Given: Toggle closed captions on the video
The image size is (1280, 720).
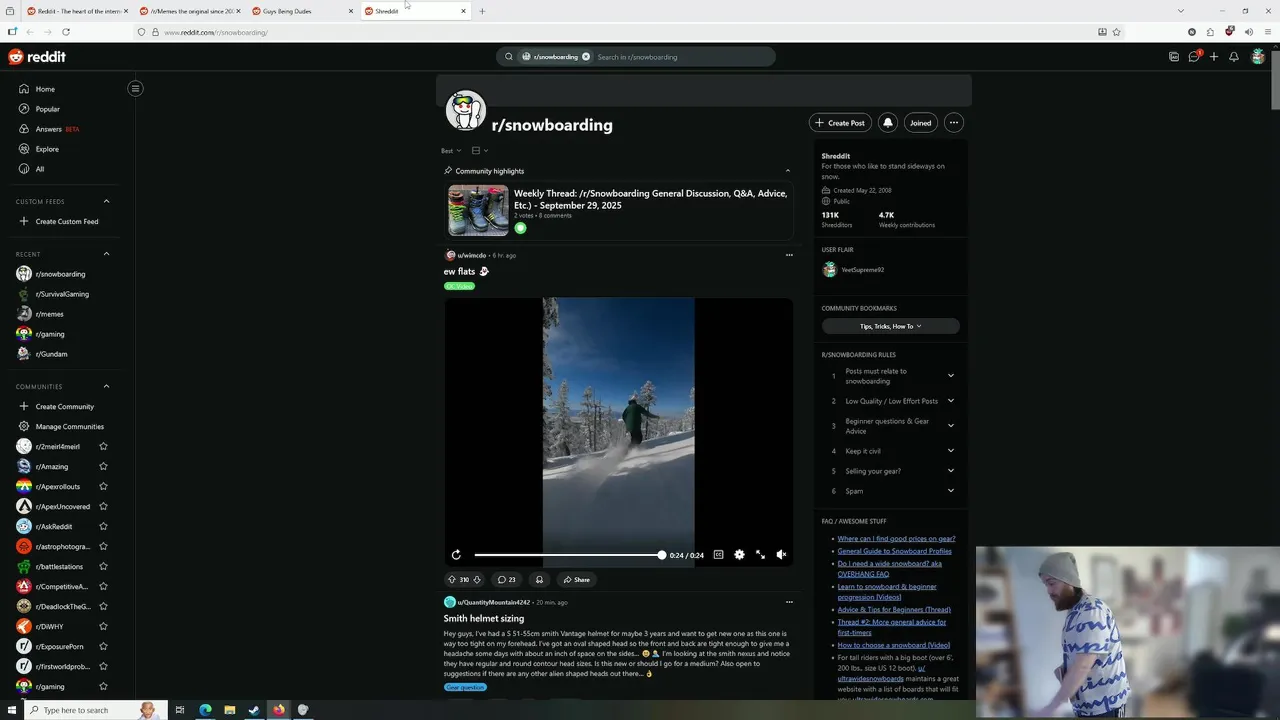Looking at the screenshot, I should click(x=718, y=555).
